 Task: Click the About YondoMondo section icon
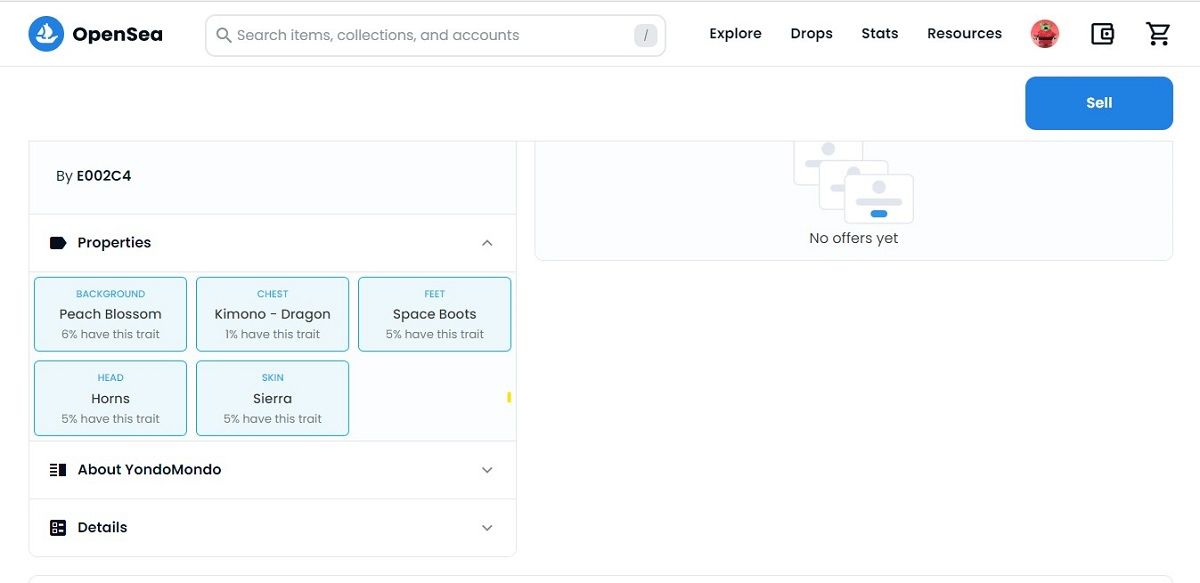click(x=58, y=470)
